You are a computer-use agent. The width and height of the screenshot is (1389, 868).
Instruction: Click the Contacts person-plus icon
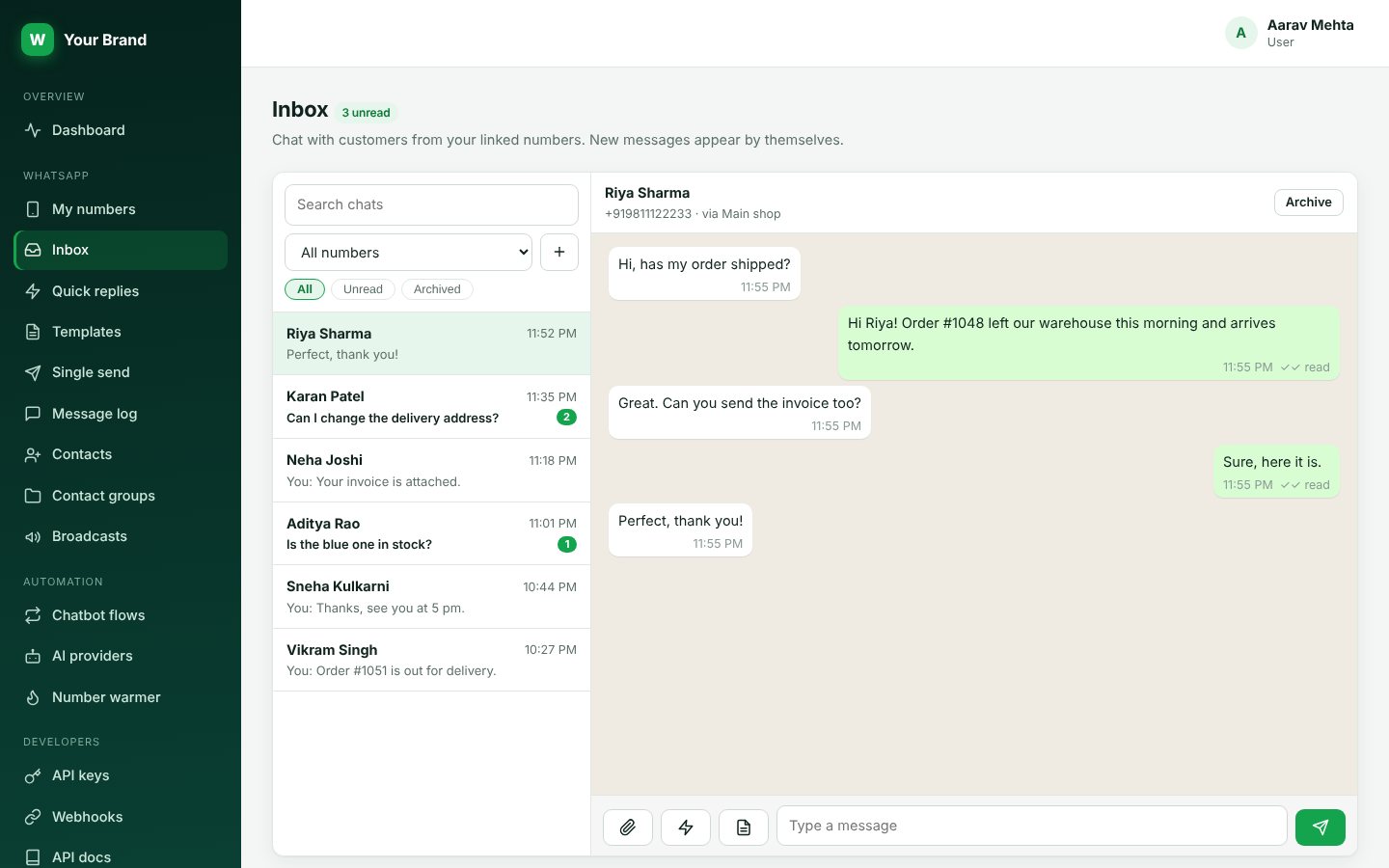[x=33, y=454]
